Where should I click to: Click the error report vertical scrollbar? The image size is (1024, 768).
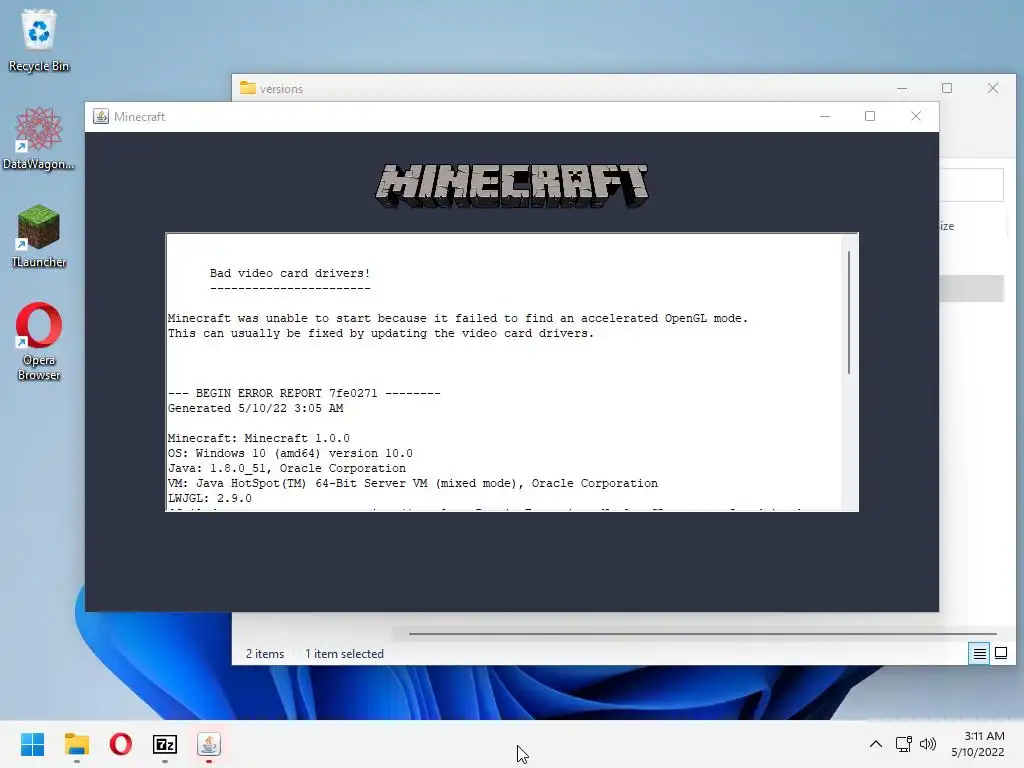coord(849,312)
